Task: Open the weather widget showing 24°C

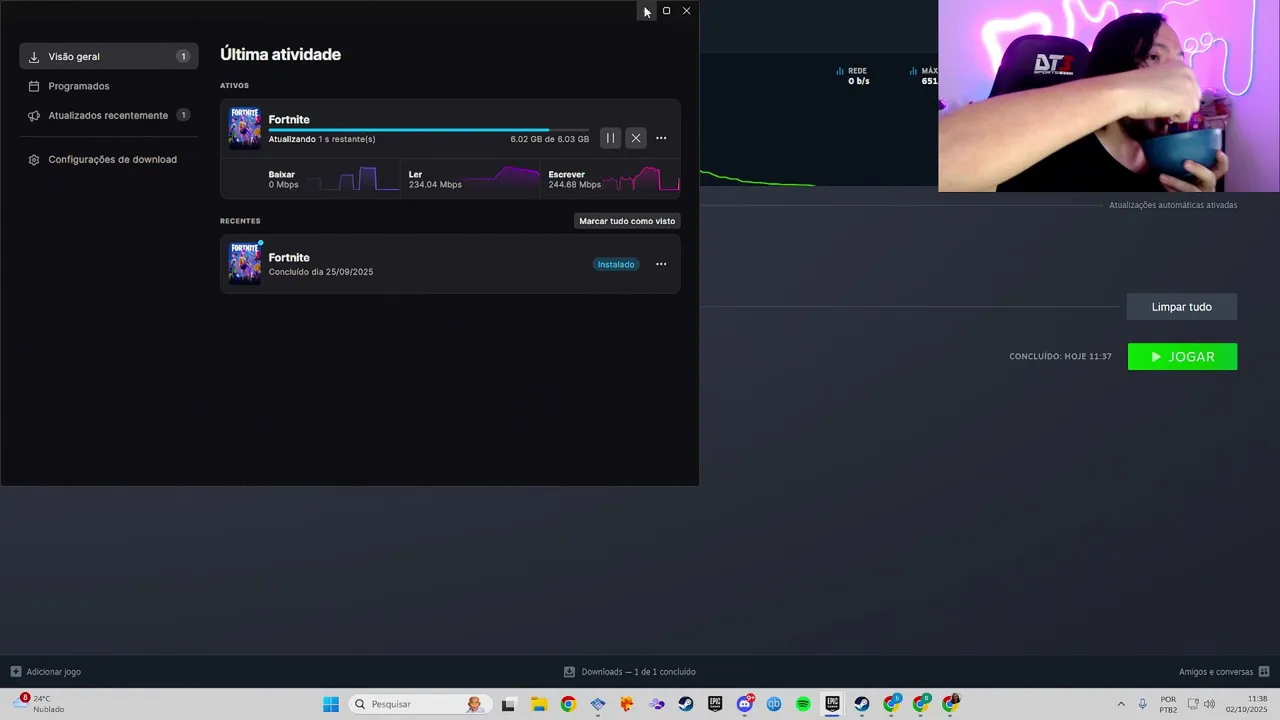Action: 40,704
